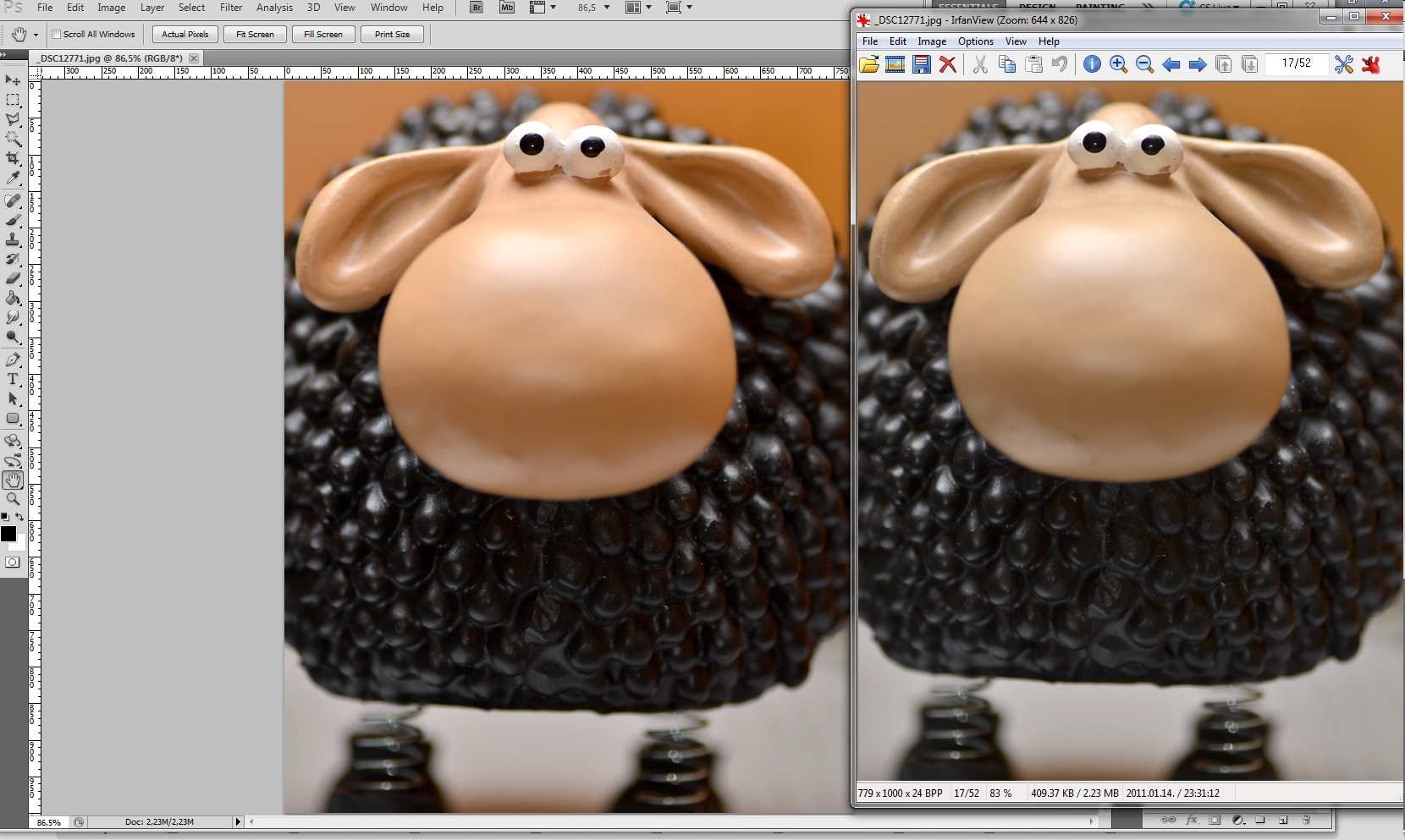Click the 17/52 image counter field
The height and width of the screenshot is (840, 1405).
[x=1296, y=63]
